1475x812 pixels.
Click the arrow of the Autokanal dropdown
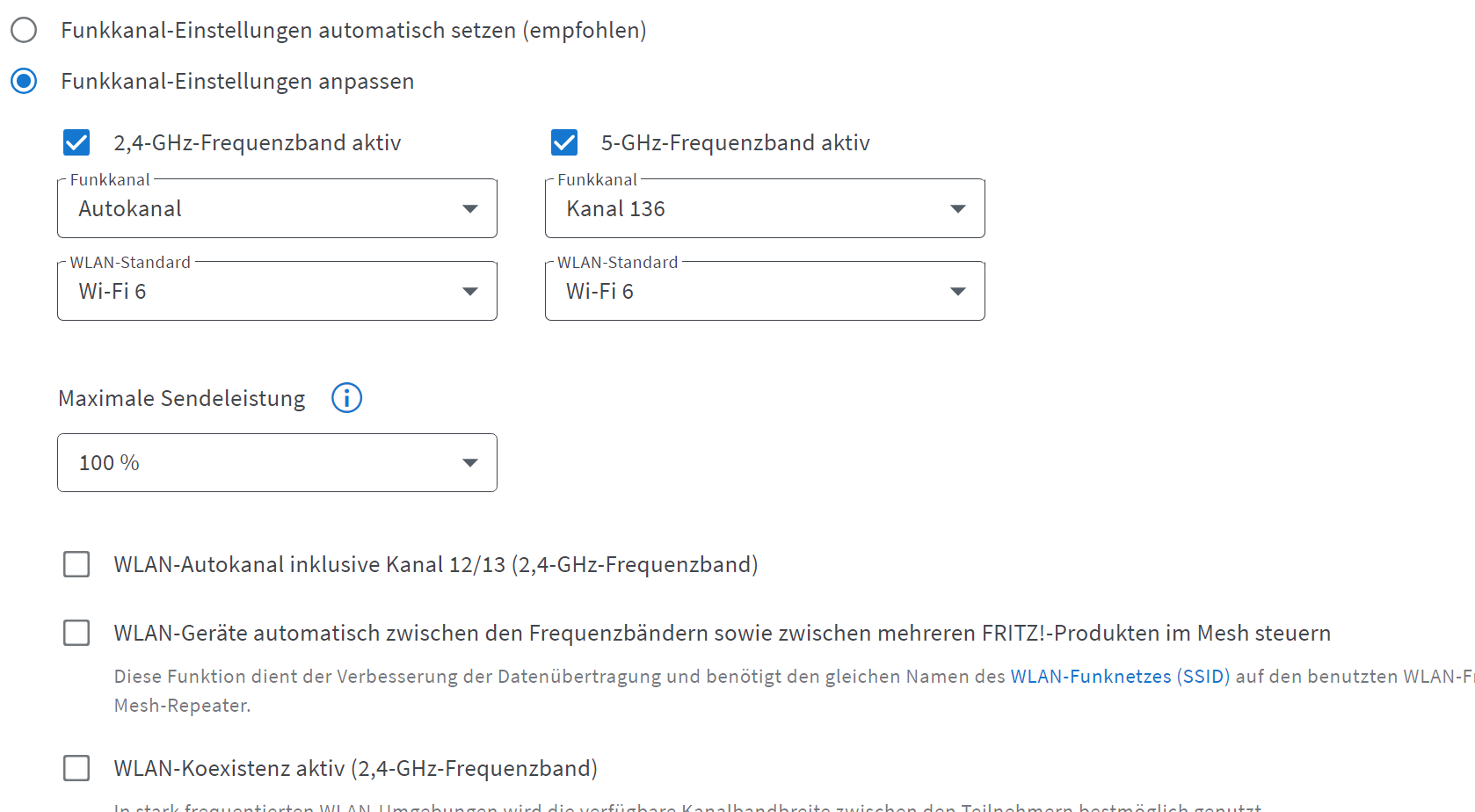pyautogui.click(x=470, y=209)
